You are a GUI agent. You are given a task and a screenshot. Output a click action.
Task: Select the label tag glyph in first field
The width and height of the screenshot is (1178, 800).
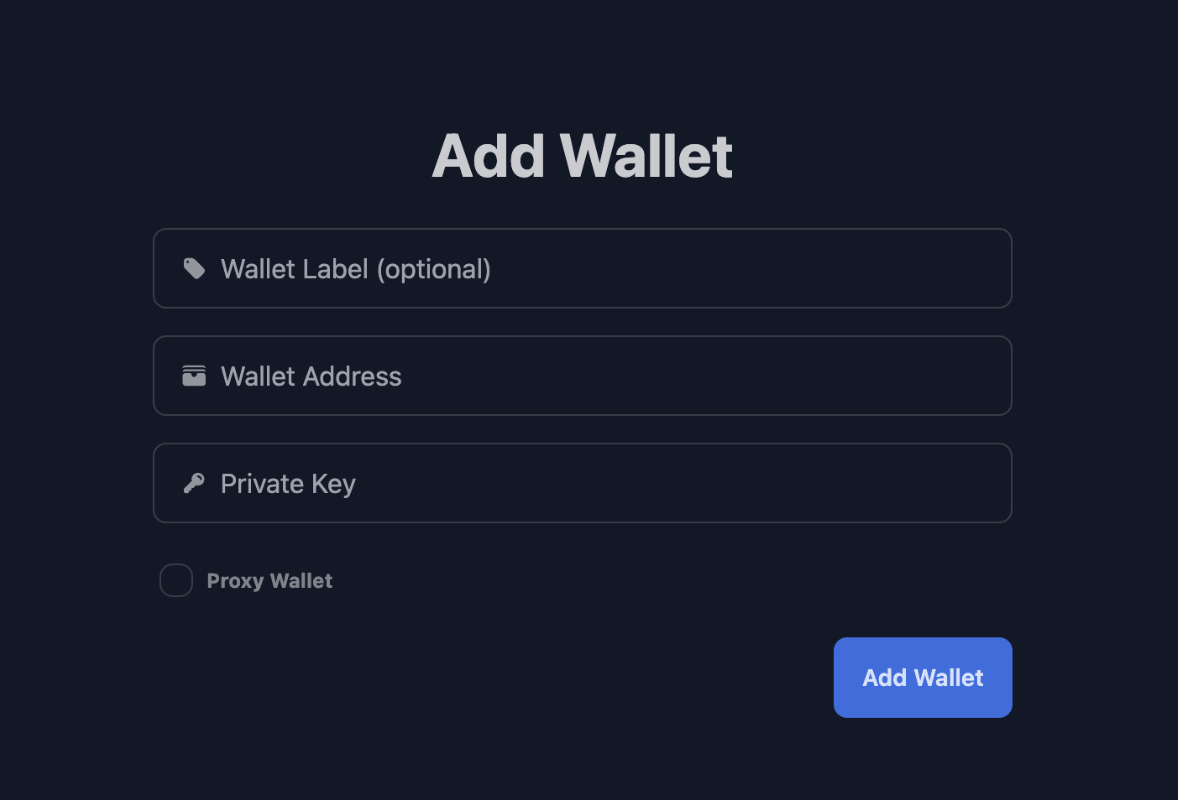[x=194, y=269]
